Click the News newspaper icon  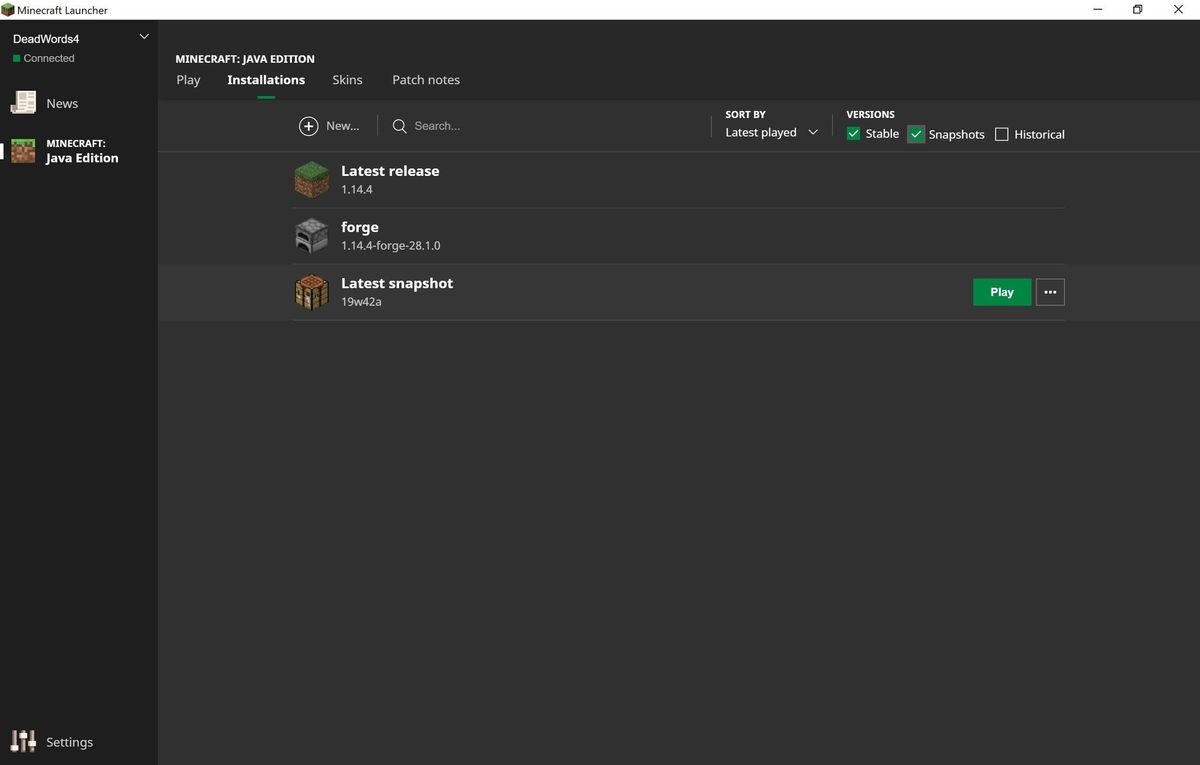pyautogui.click(x=23, y=103)
